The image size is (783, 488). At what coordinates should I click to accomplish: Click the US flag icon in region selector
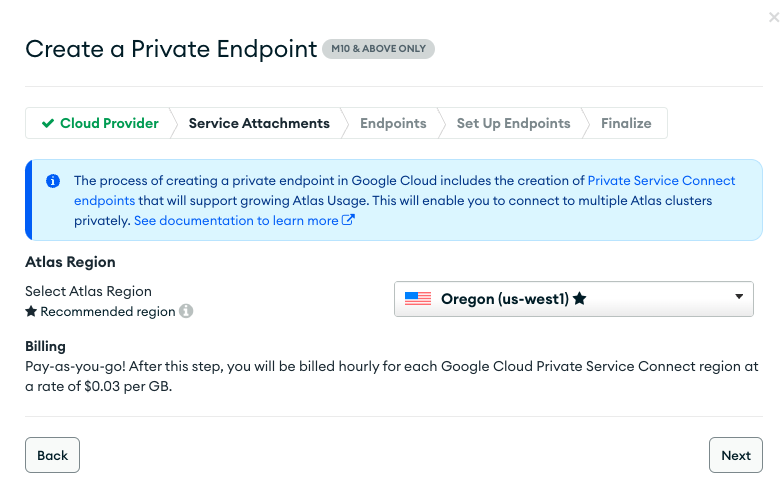point(417,298)
